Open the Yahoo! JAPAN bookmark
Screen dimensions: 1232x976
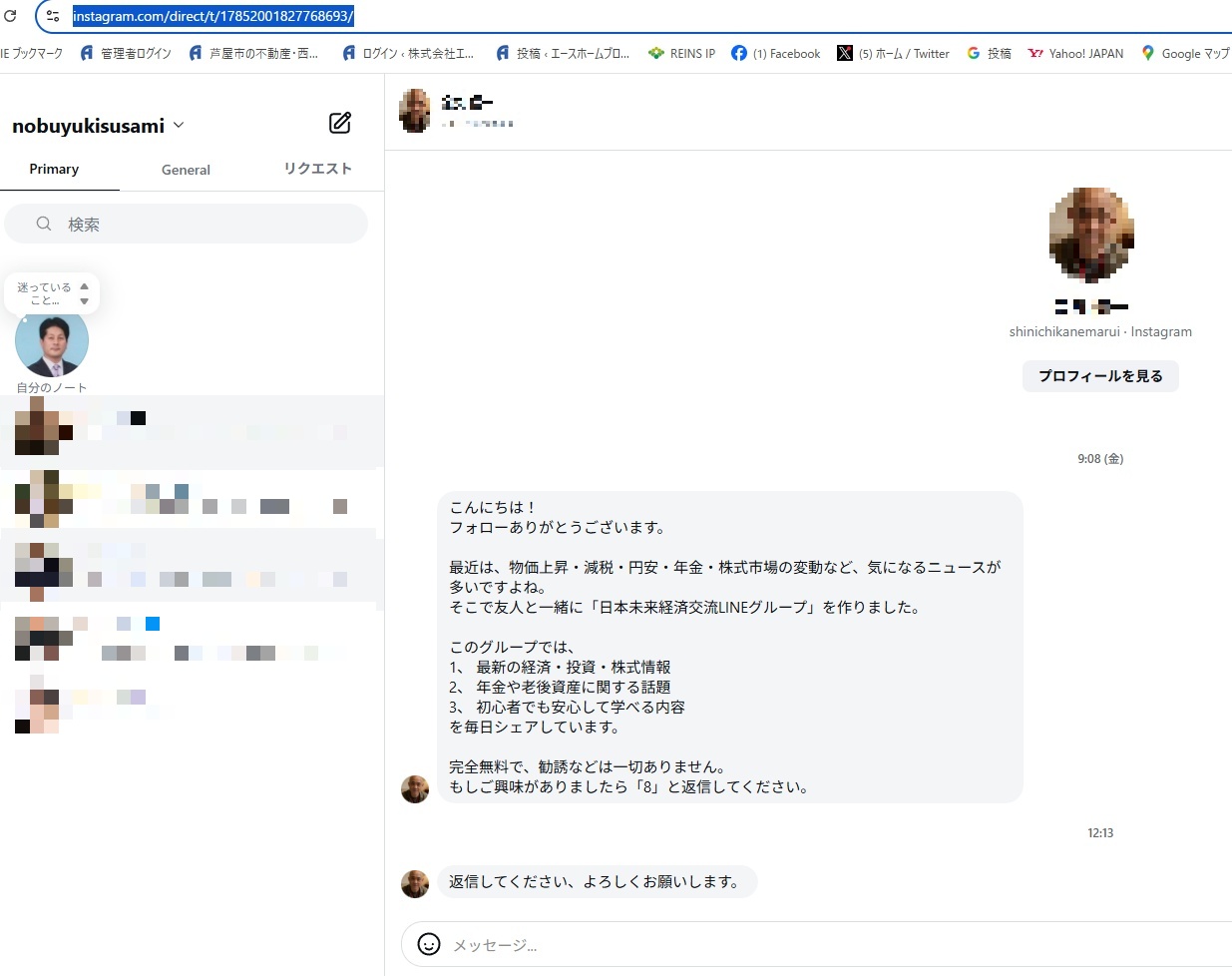[1075, 54]
